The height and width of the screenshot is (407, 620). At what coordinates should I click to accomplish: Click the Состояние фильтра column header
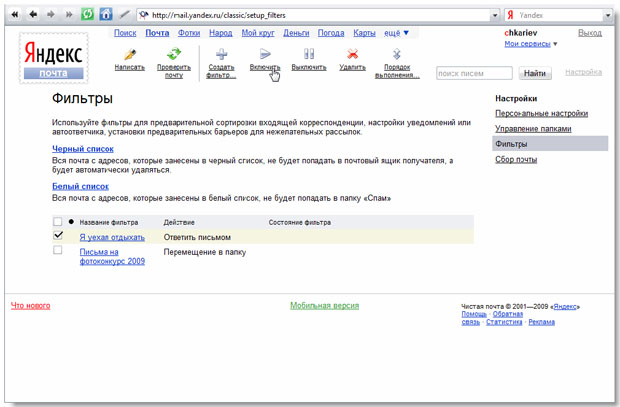click(x=300, y=222)
